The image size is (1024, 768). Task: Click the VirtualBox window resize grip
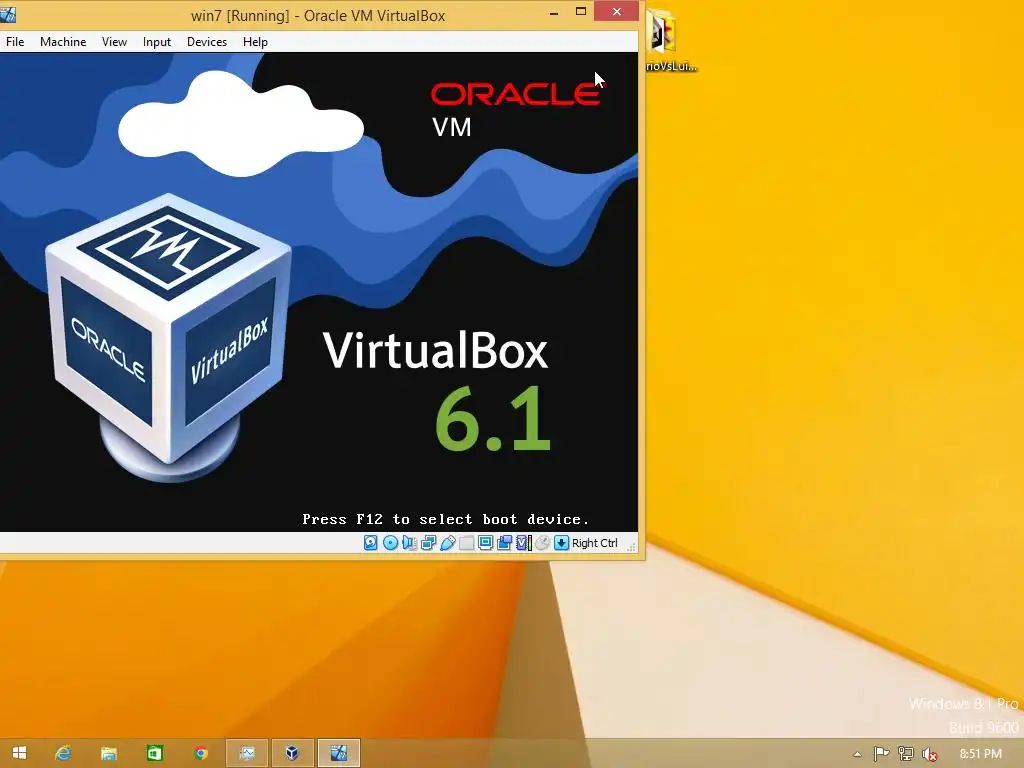631,547
